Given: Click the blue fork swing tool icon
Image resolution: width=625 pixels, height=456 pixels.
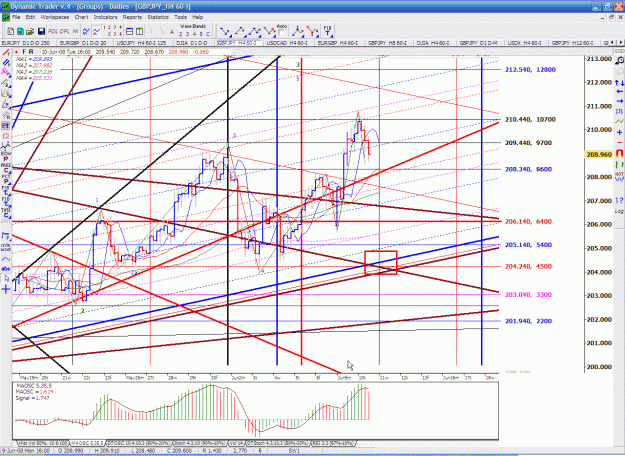Looking at the screenshot, I should [x=297, y=31].
